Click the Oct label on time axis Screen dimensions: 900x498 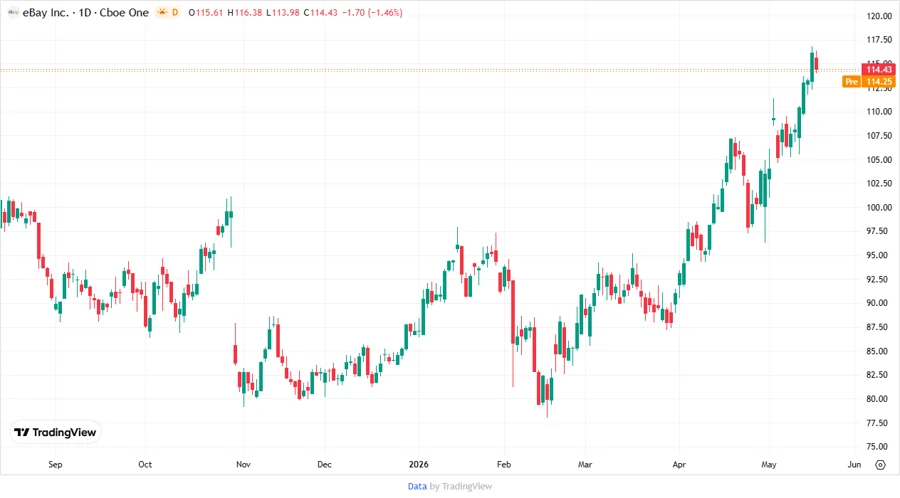click(145, 464)
